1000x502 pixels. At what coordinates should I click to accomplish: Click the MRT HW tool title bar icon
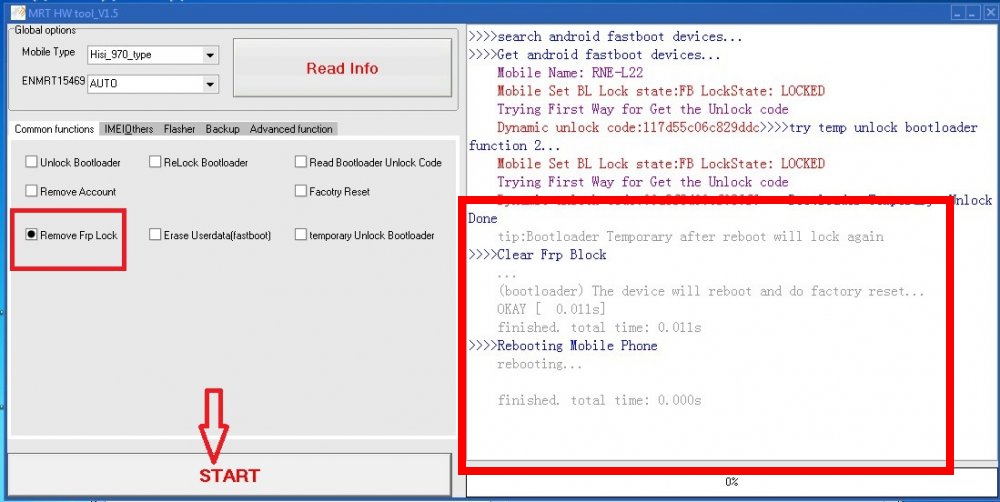tap(18, 13)
